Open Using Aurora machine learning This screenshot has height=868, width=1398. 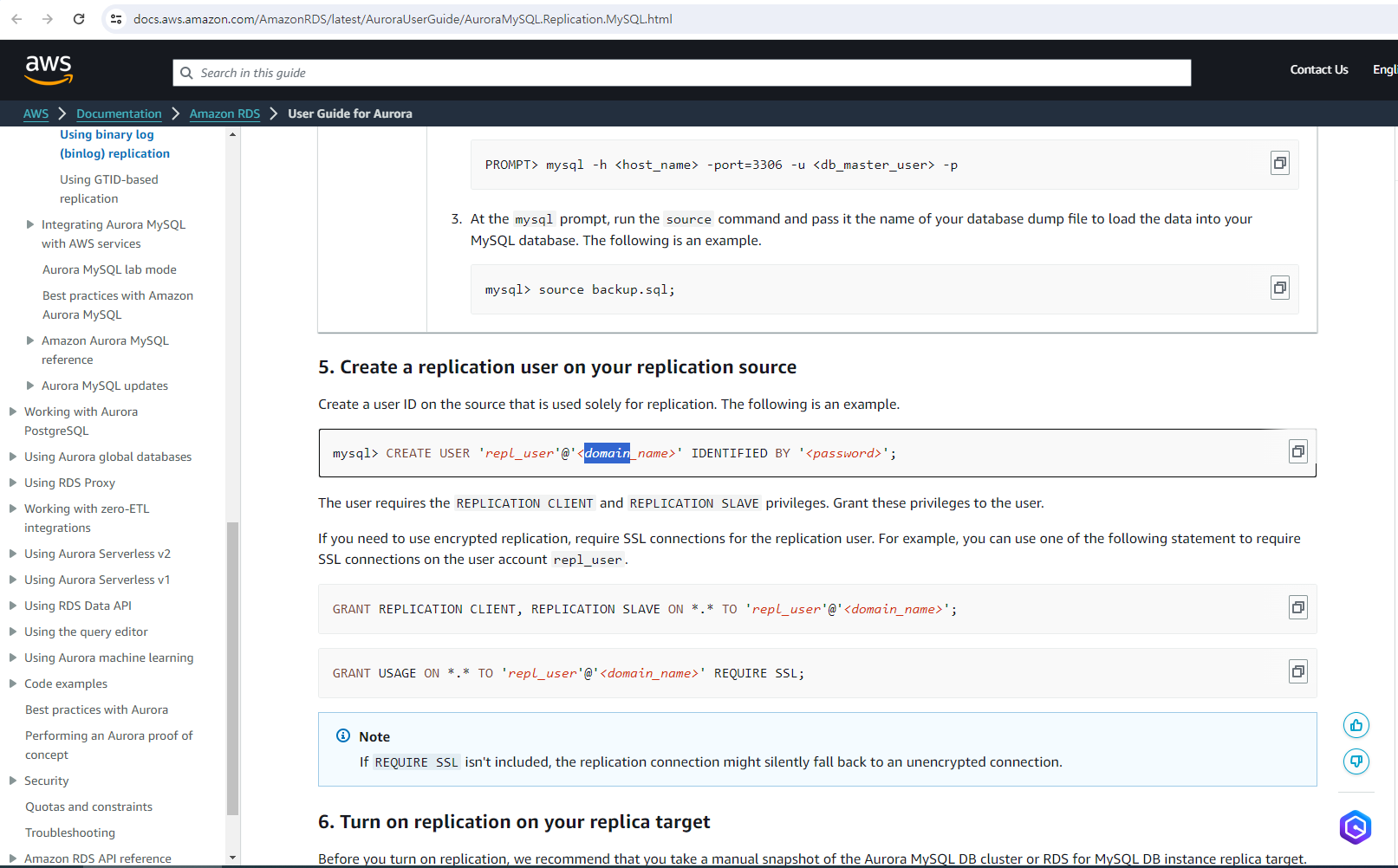pos(109,657)
